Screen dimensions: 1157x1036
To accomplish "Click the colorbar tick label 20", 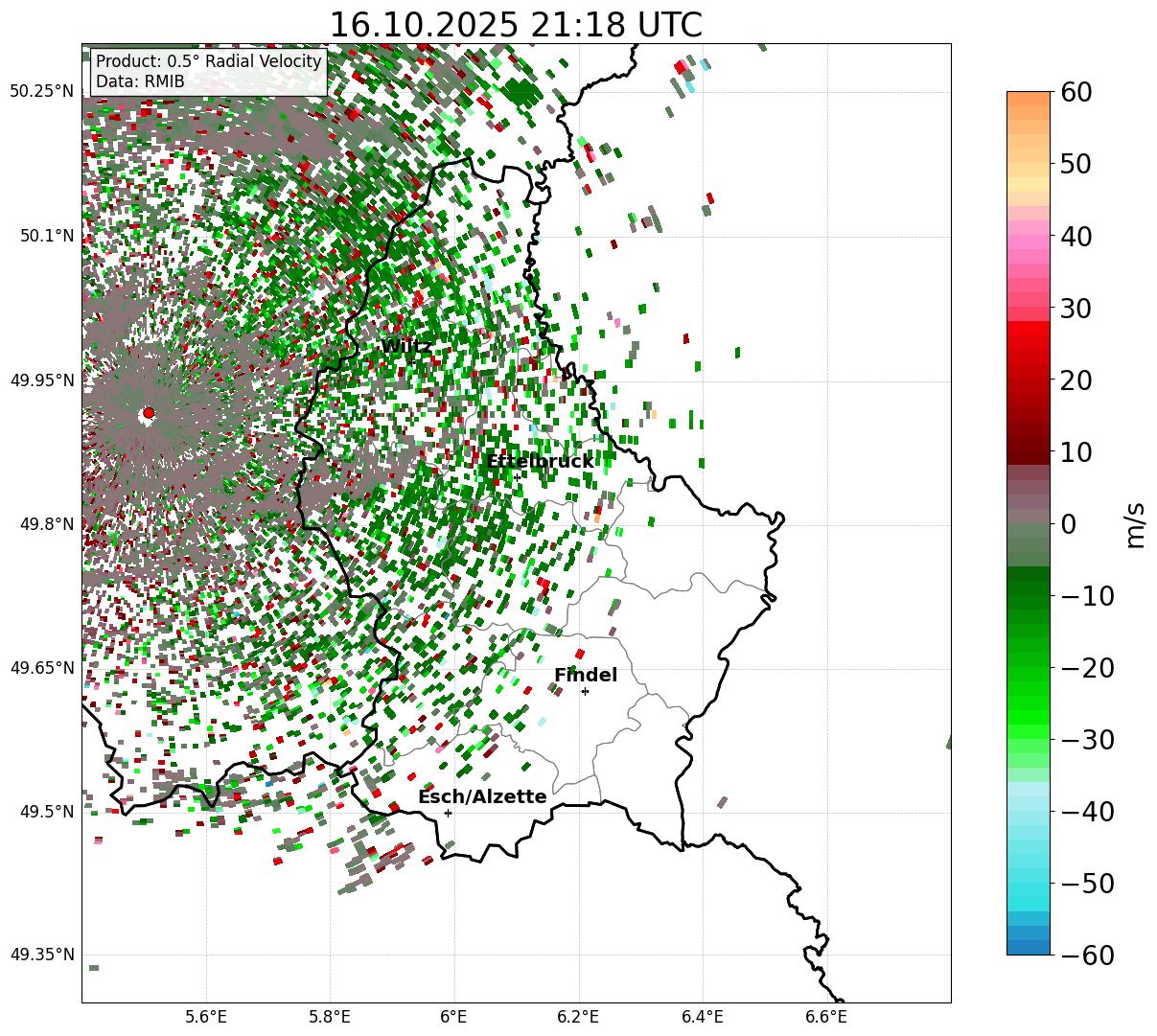I will [1076, 380].
